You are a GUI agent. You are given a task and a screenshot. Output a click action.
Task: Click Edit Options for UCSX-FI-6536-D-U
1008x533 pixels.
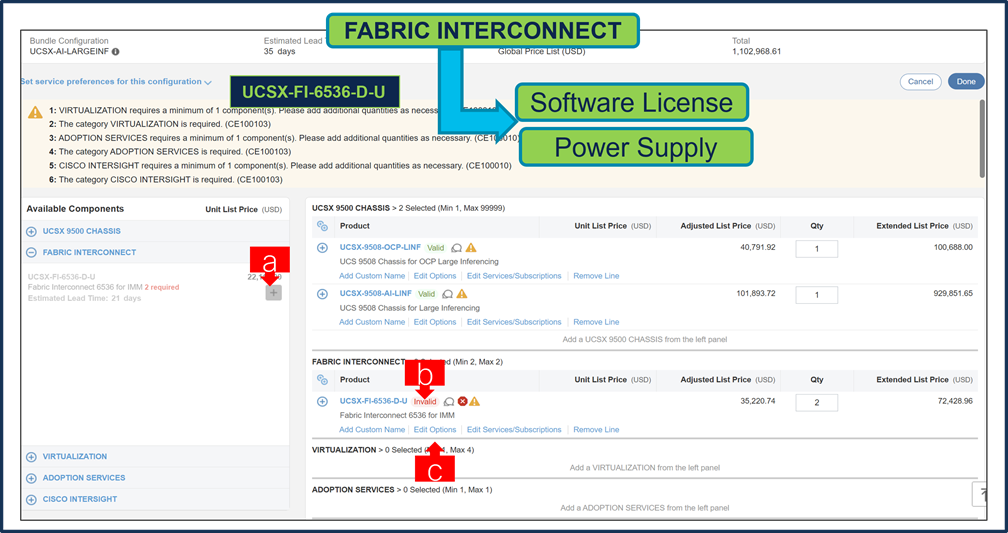pyautogui.click(x=435, y=429)
